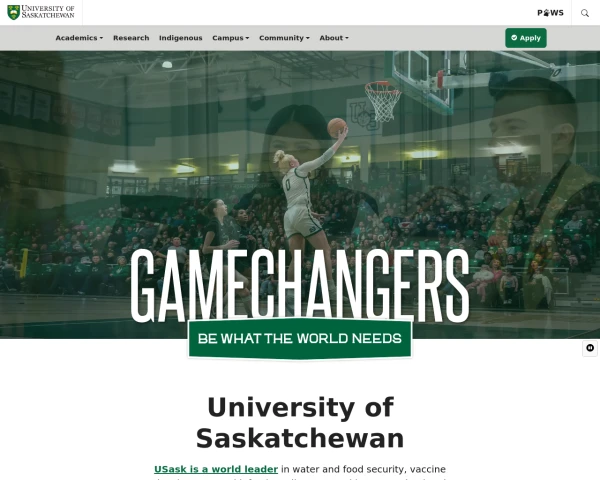Expand the Academics dropdown menu
The width and height of the screenshot is (600, 480).
pos(79,38)
